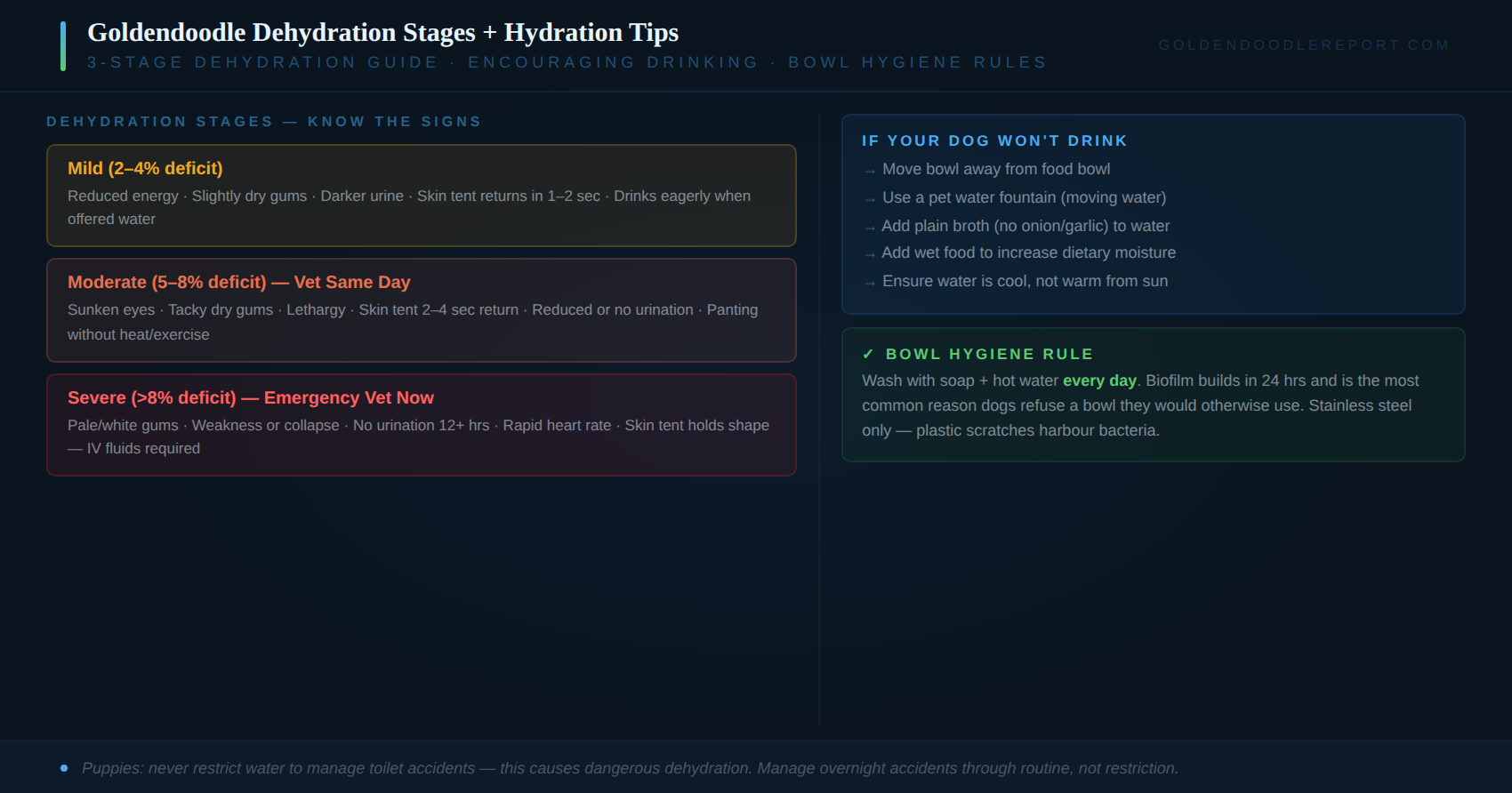
Task: Click the subtitle 3-Stage Dehydration Guide line
Action: [567, 62]
